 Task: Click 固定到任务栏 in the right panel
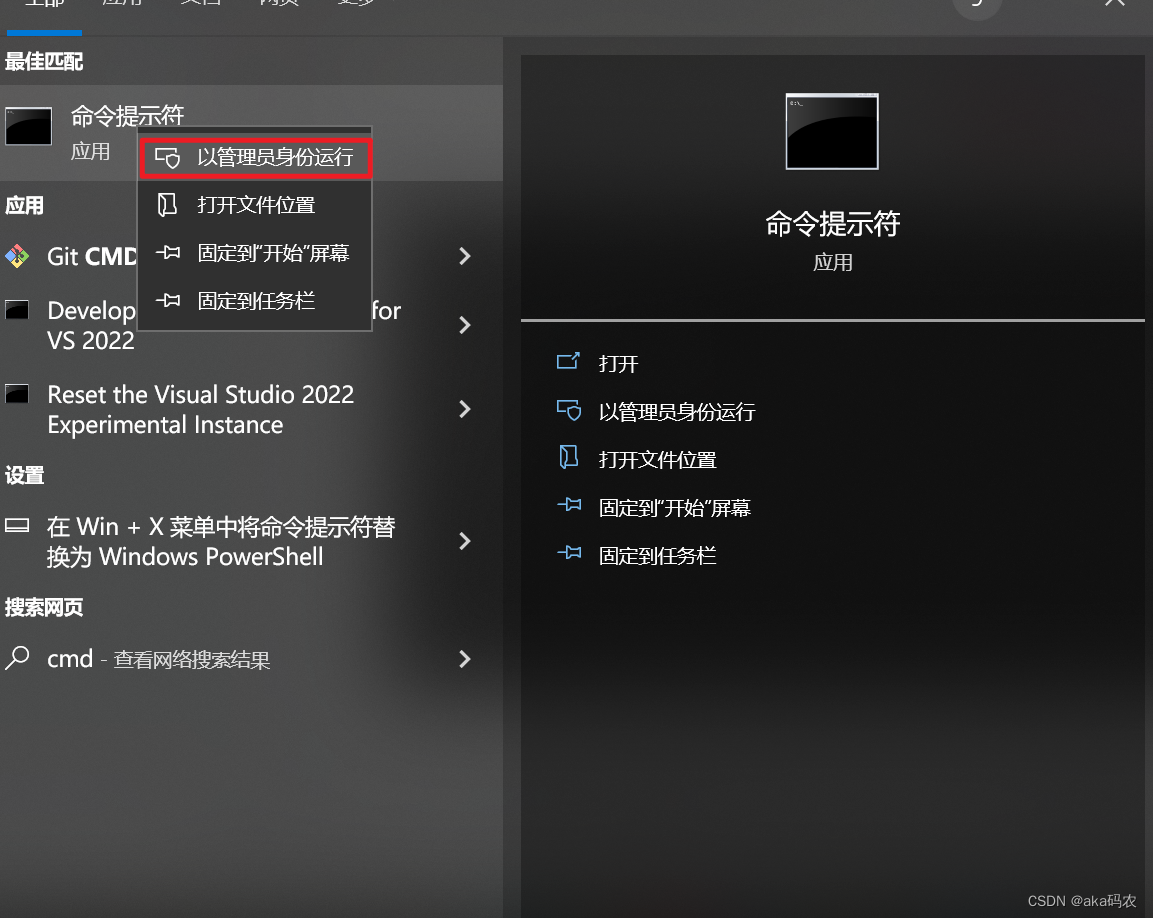[x=657, y=555]
